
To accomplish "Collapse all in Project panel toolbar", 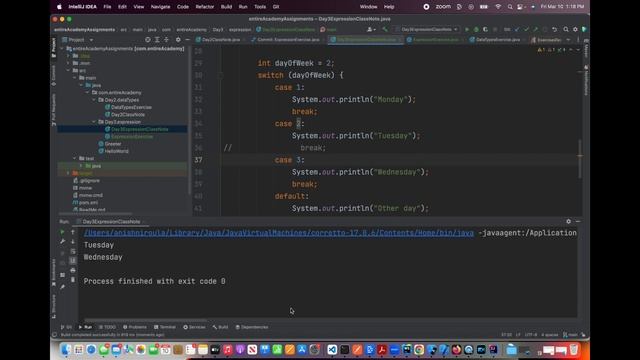I will tap(167, 40).
